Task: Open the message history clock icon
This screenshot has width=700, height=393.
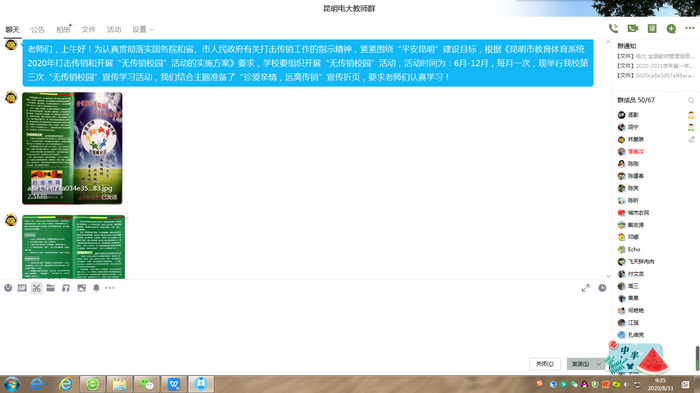Action: coord(602,288)
